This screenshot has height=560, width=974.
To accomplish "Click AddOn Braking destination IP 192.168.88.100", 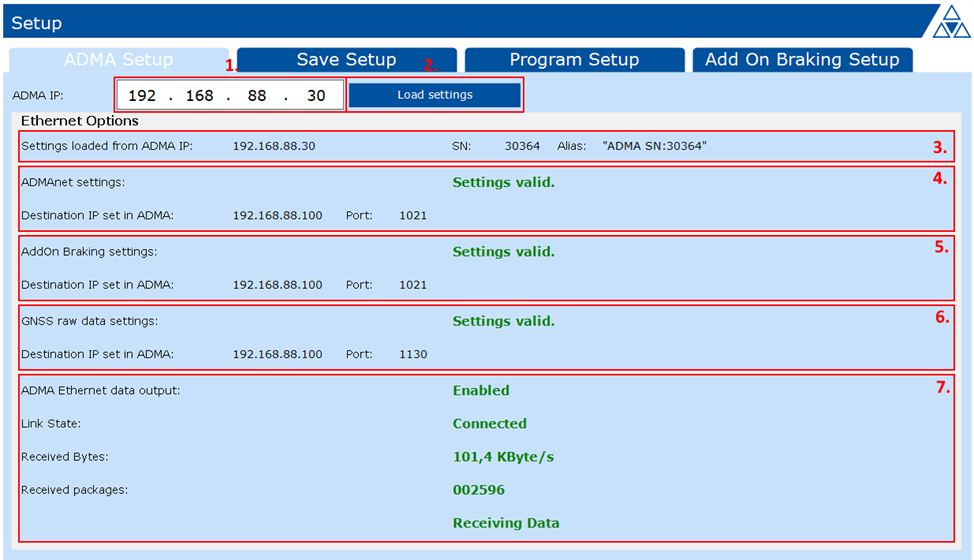I will pos(278,285).
